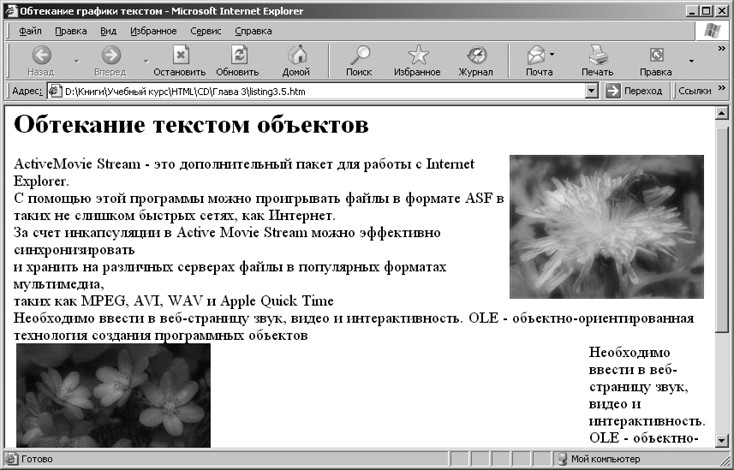The image size is (734, 470).
Task: Expand the Back button history dropdown arrow
Action: [76, 61]
